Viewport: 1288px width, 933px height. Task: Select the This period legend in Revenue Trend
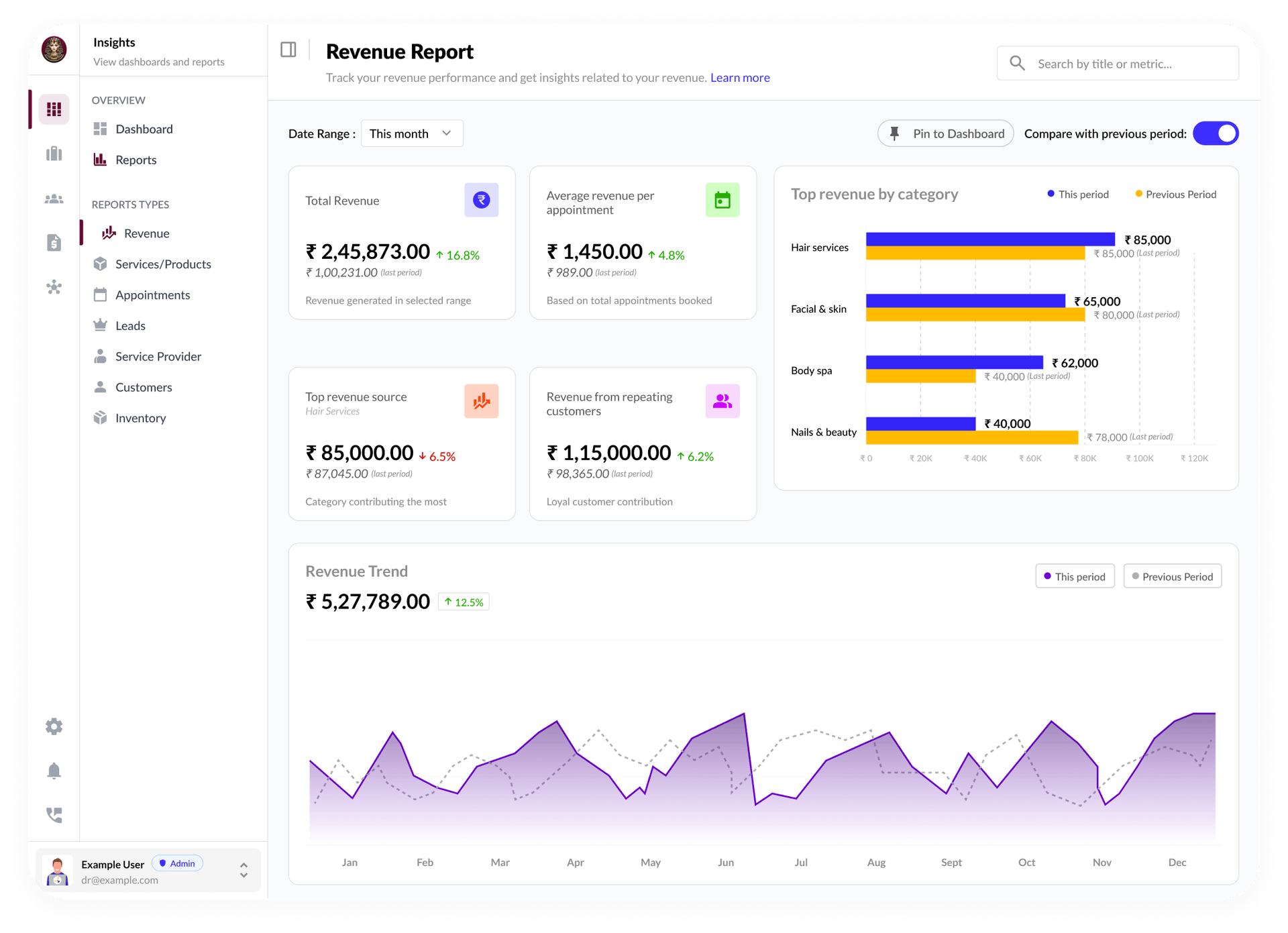coord(1074,575)
